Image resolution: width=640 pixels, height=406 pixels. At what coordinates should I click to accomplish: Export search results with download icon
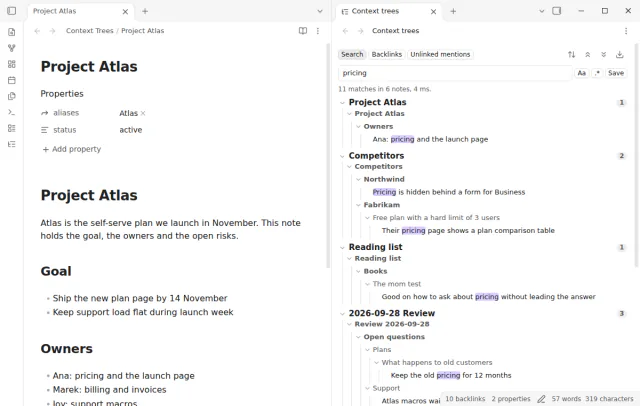point(620,54)
